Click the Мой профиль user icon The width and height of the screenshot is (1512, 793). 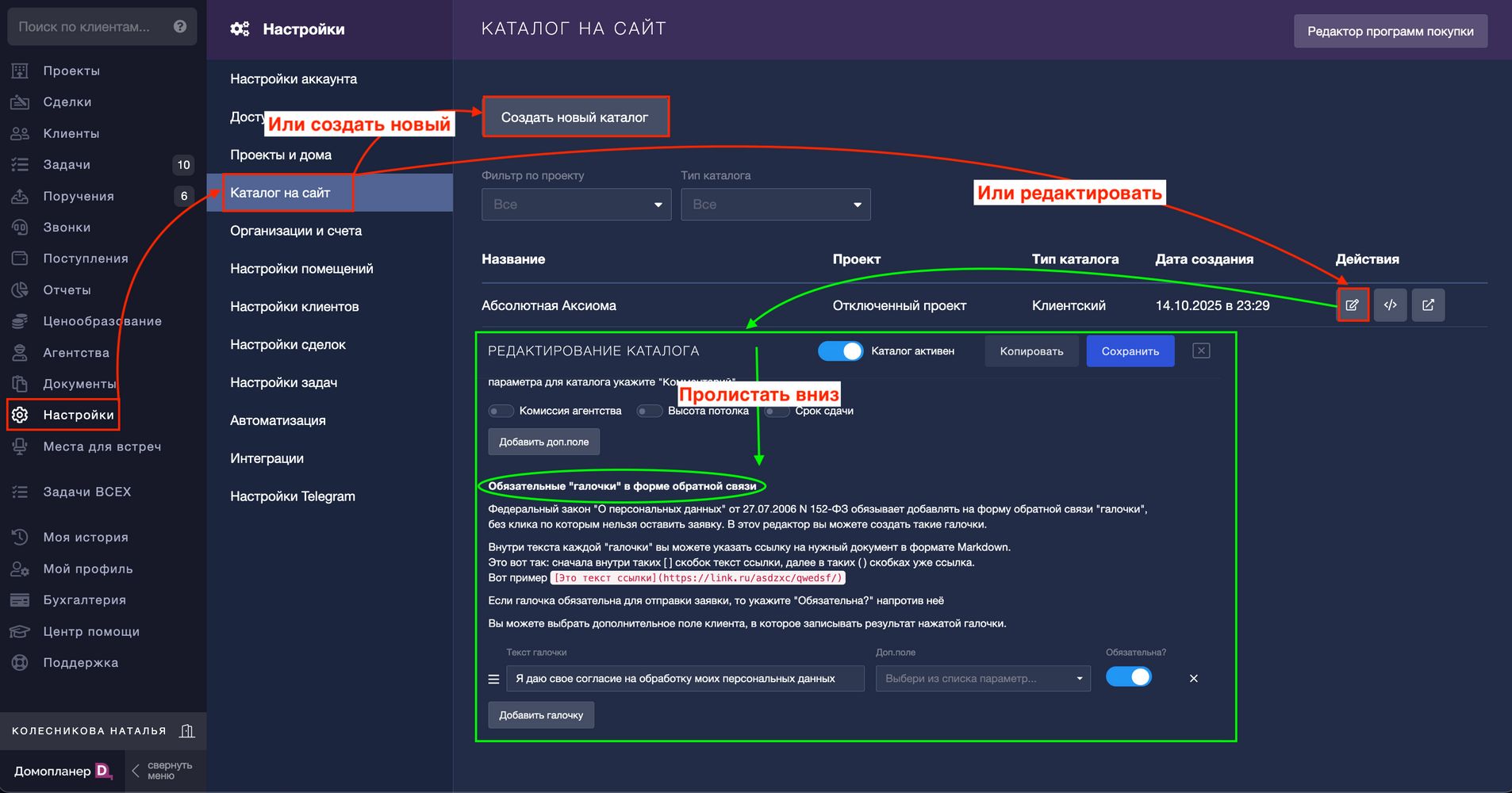point(20,569)
